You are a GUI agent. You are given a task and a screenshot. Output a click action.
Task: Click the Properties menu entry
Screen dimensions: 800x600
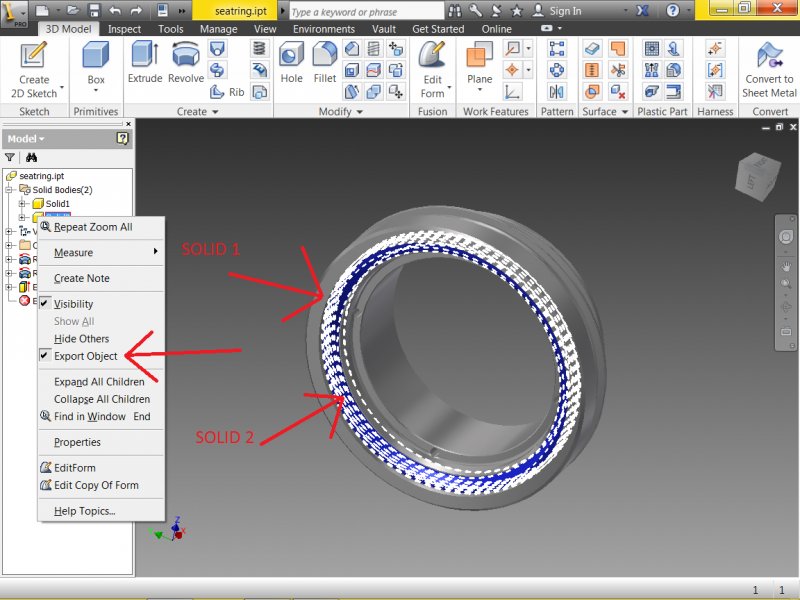[x=77, y=442]
